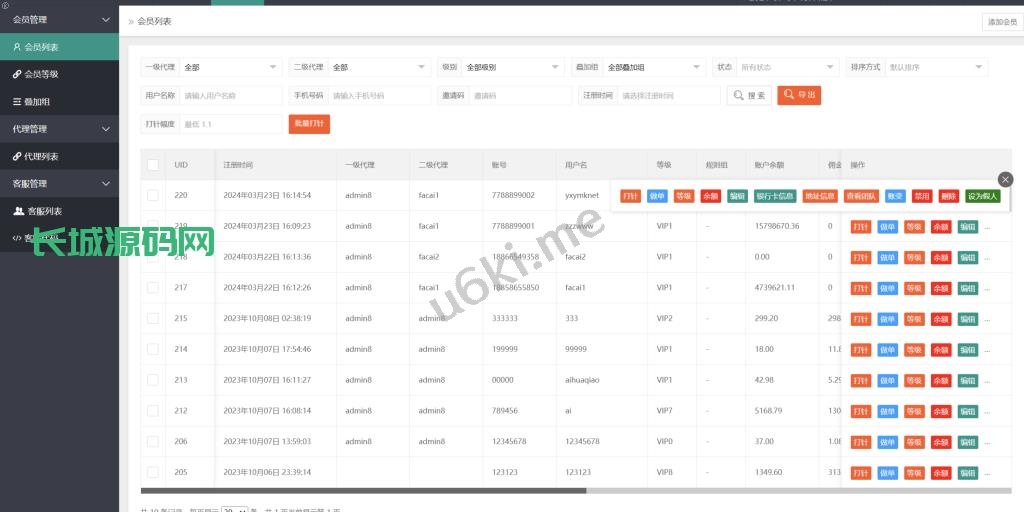The image size is (1024, 512).
Task: Click the link icon beside 会员等级
Action: [17, 74]
